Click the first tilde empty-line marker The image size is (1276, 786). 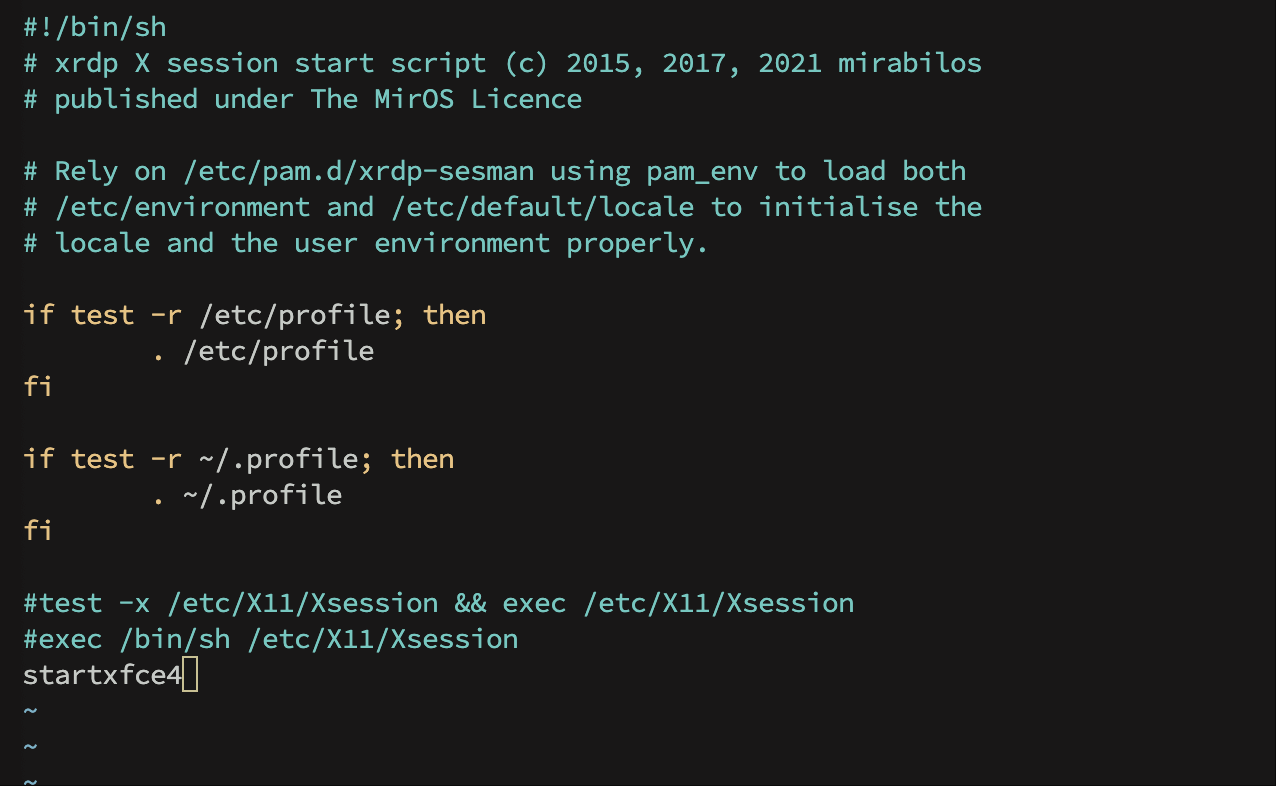pos(30,711)
